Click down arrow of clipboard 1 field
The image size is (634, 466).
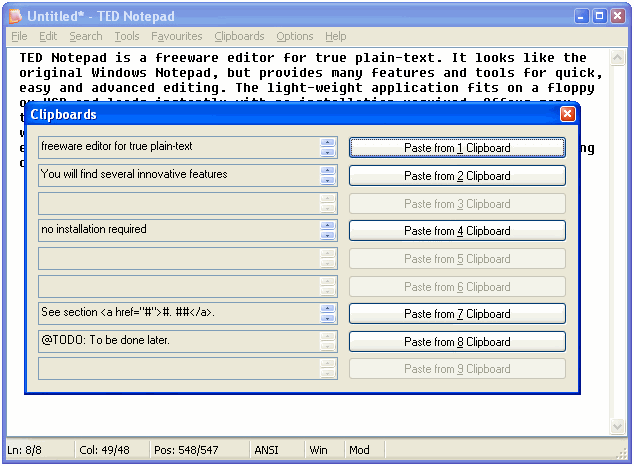click(328, 152)
